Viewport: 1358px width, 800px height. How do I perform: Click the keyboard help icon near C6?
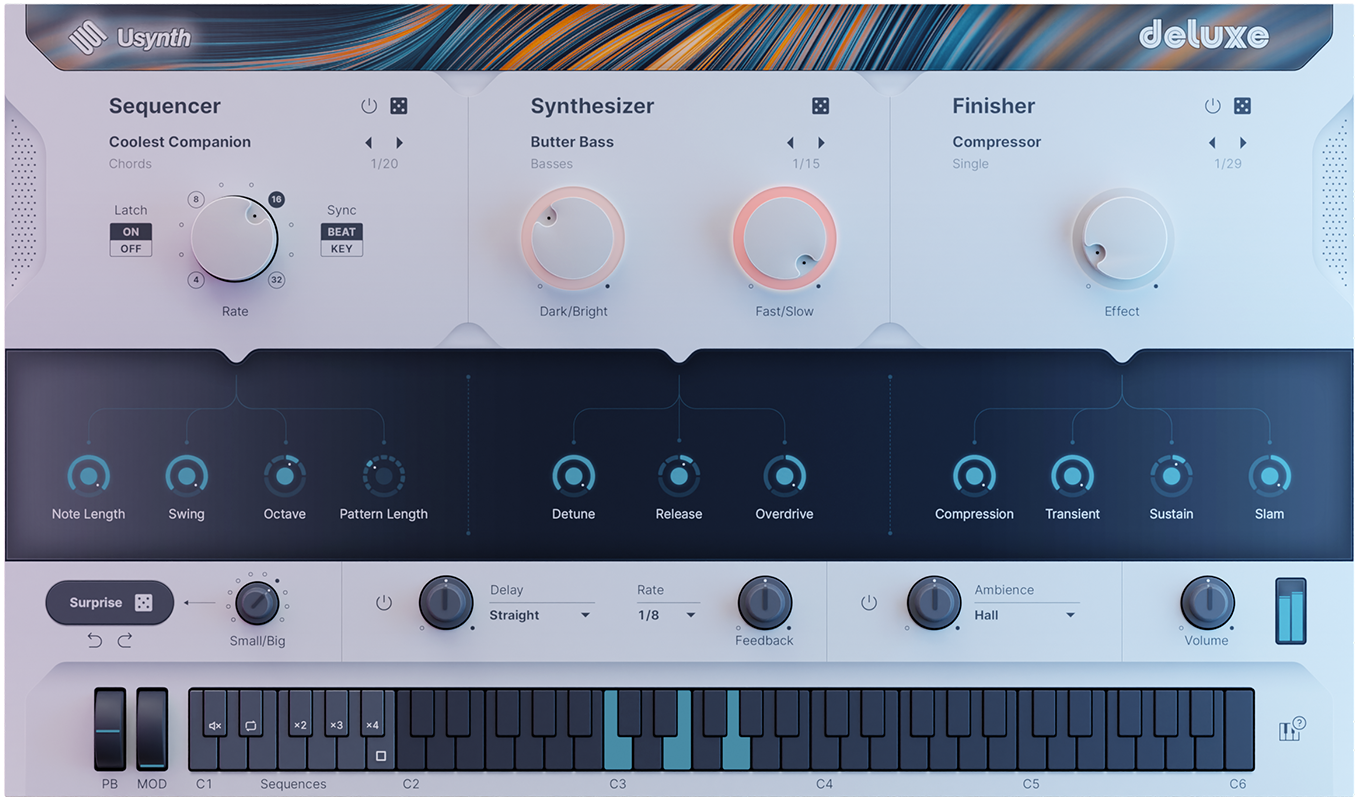[1290, 731]
